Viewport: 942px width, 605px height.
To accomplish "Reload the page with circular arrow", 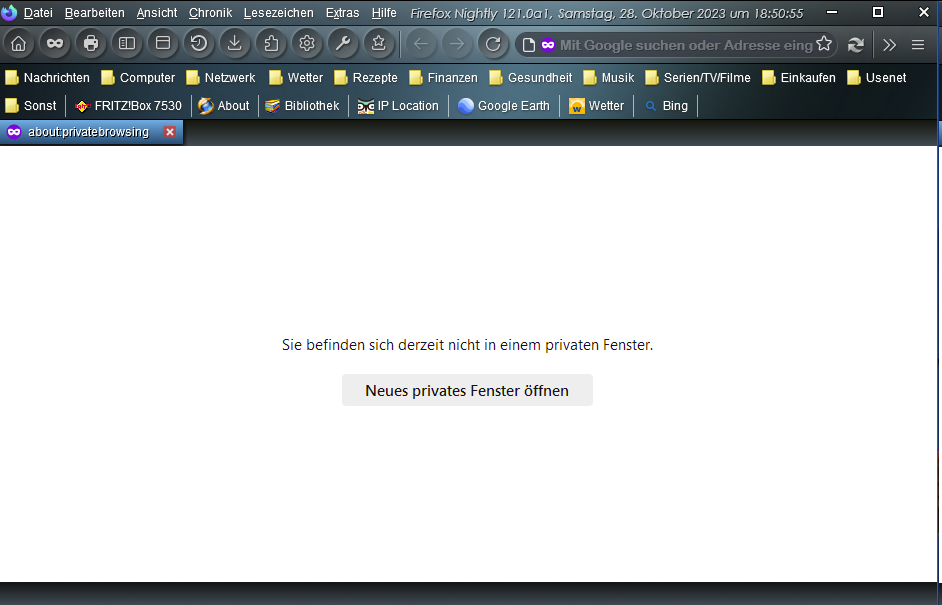I will 492,44.
